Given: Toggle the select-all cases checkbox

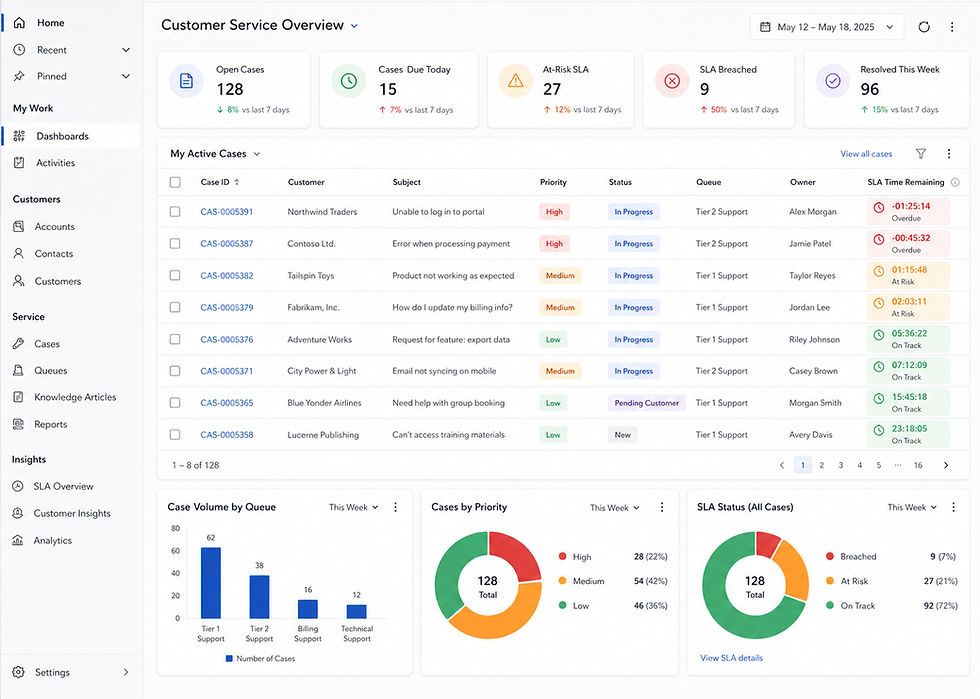Looking at the screenshot, I should (x=175, y=183).
